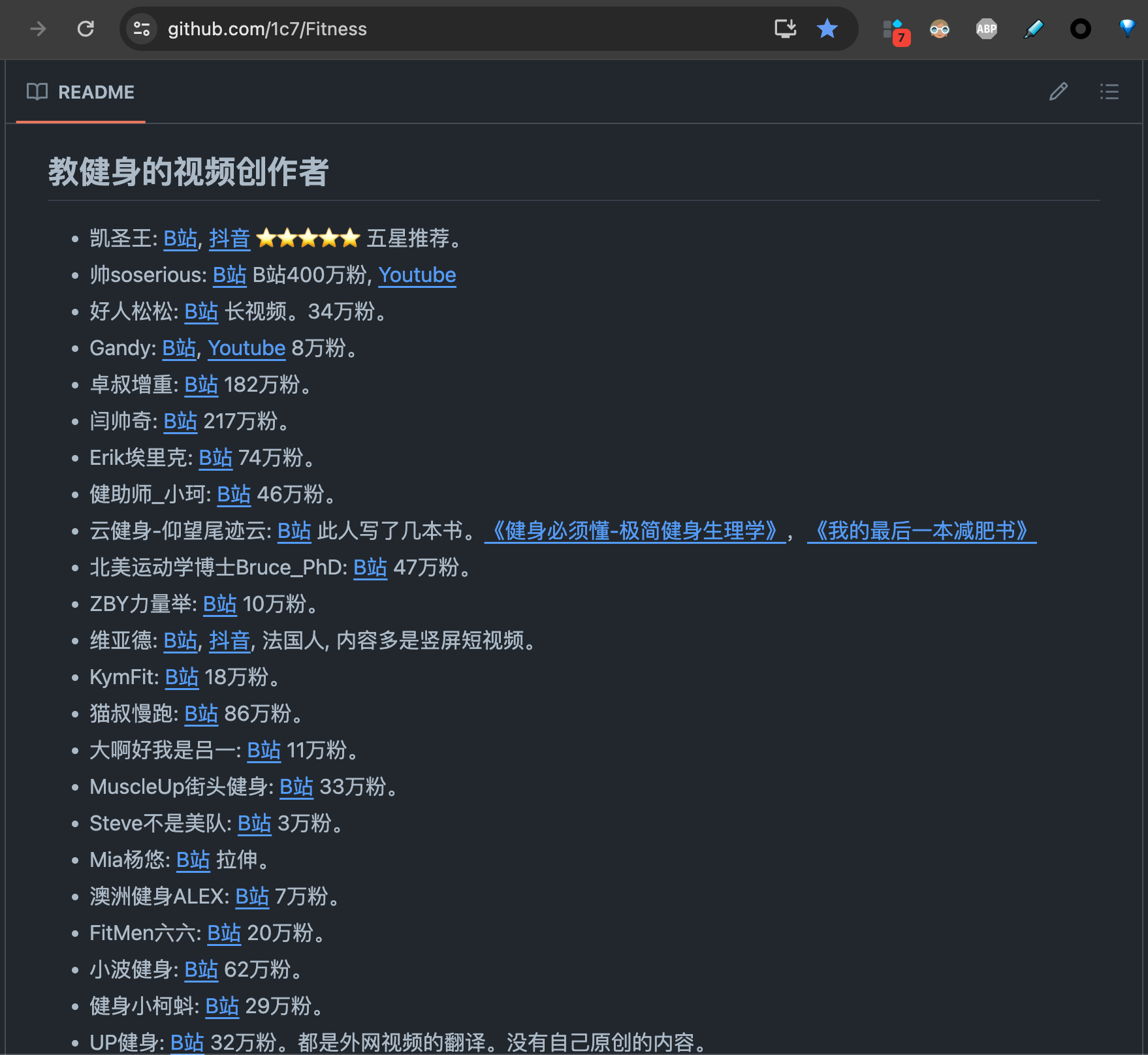This screenshot has width=1148, height=1055.
Task: Reload the page with the refresh icon
Action: (x=86, y=29)
